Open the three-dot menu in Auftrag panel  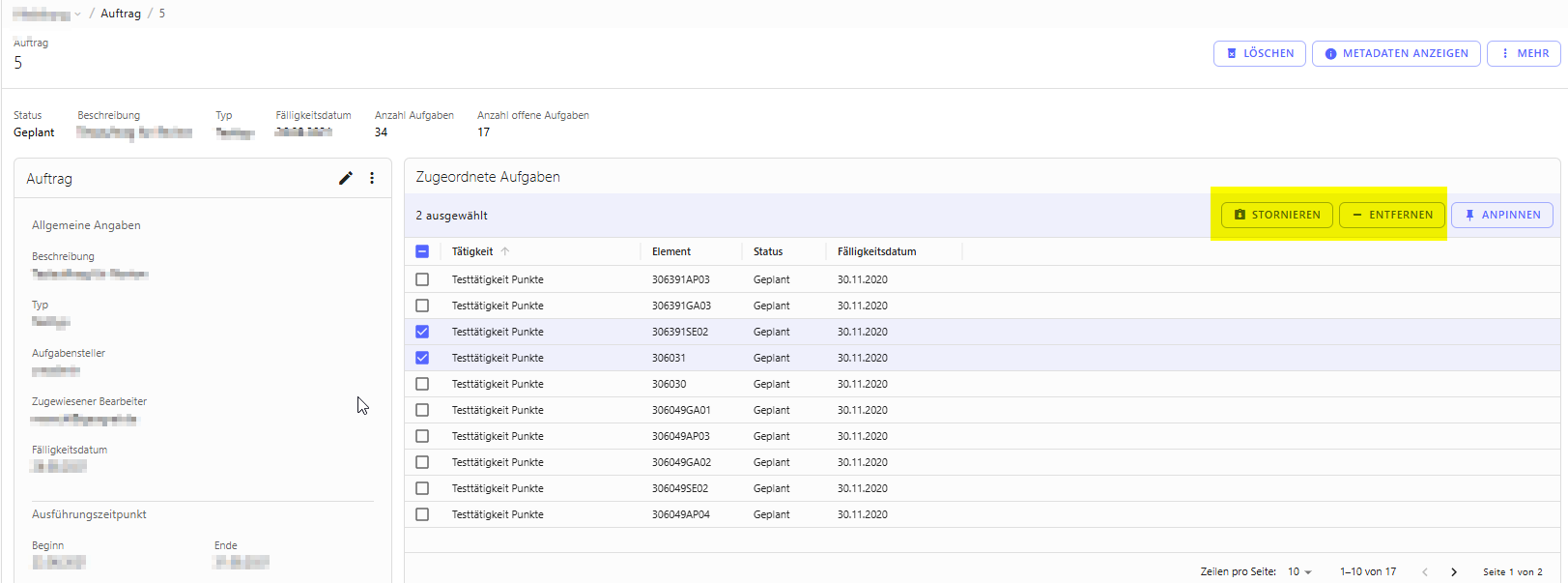372,178
